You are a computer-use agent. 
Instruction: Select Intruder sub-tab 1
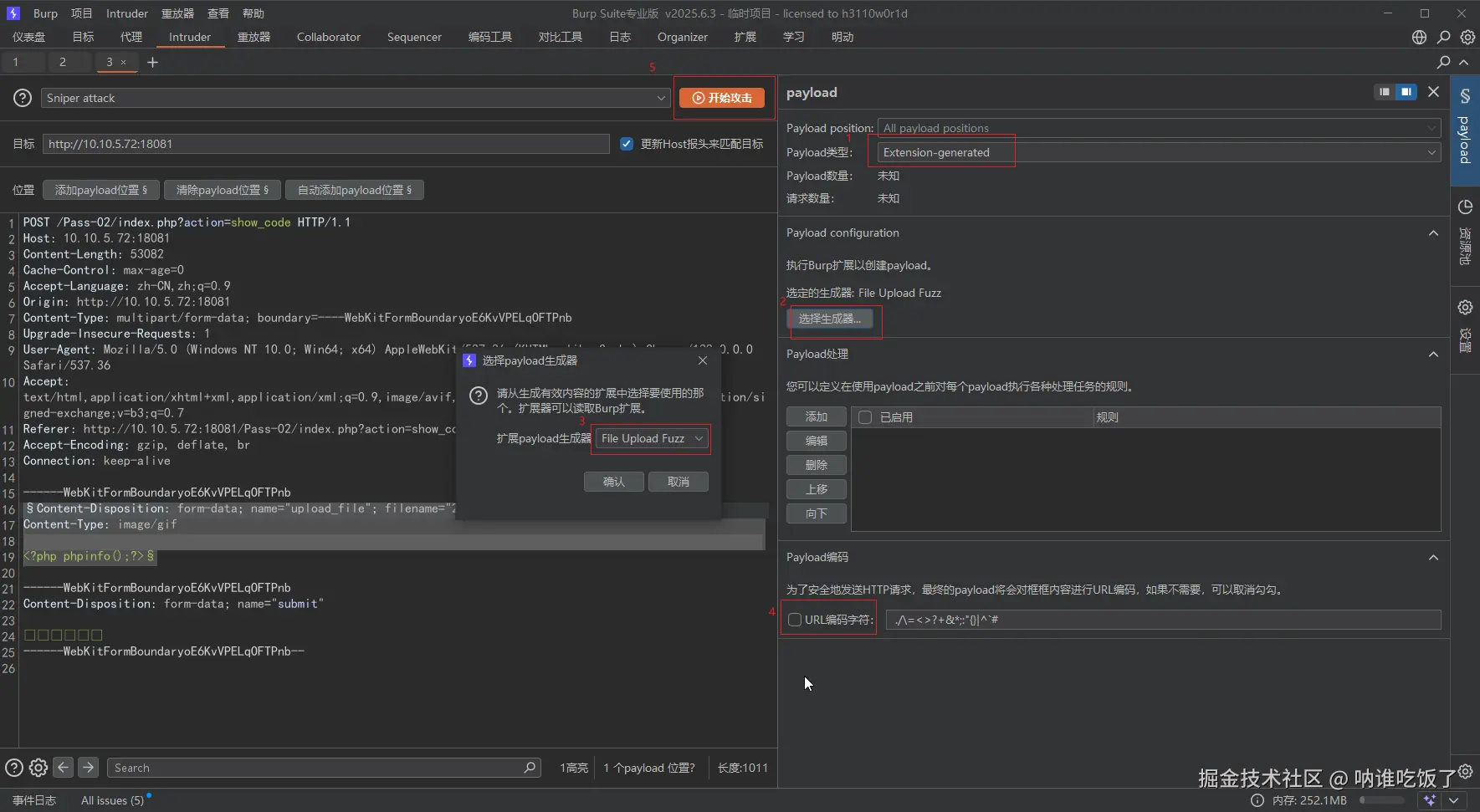pos(15,62)
